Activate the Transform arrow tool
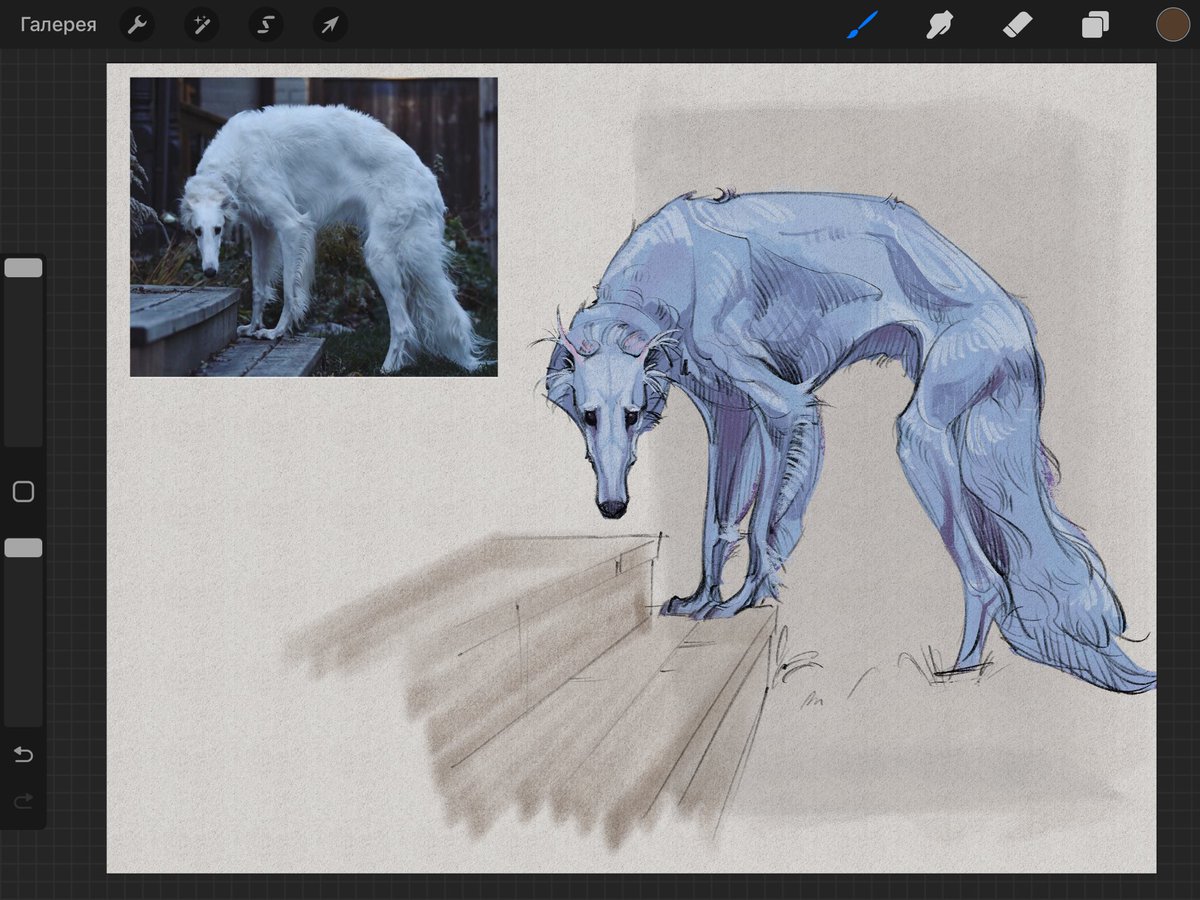The width and height of the screenshot is (1200, 900). (330, 25)
